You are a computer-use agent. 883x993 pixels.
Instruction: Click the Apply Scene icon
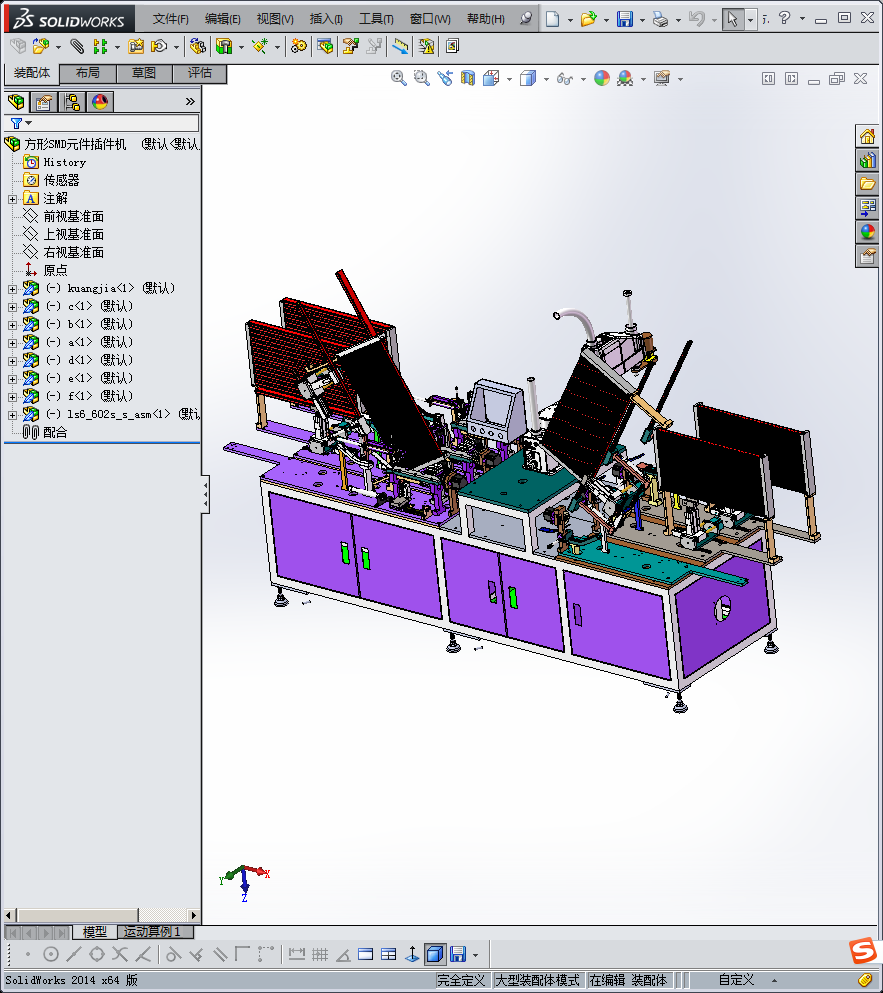pos(625,78)
